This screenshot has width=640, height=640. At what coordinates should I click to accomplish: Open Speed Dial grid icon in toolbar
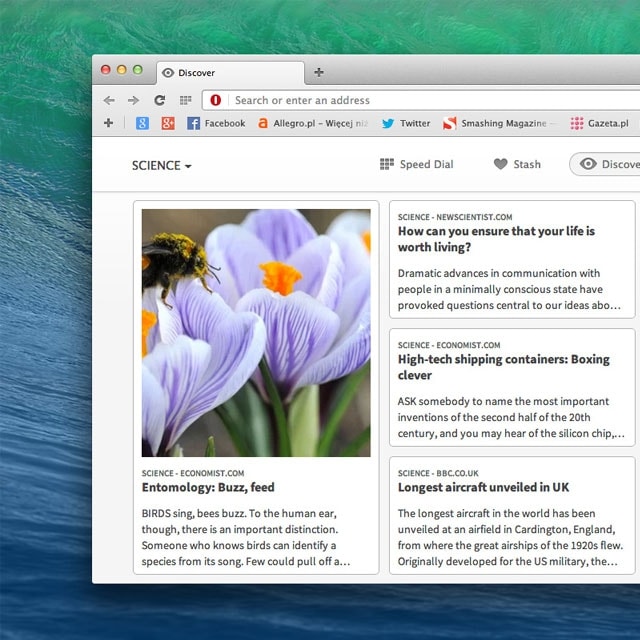tap(185, 100)
